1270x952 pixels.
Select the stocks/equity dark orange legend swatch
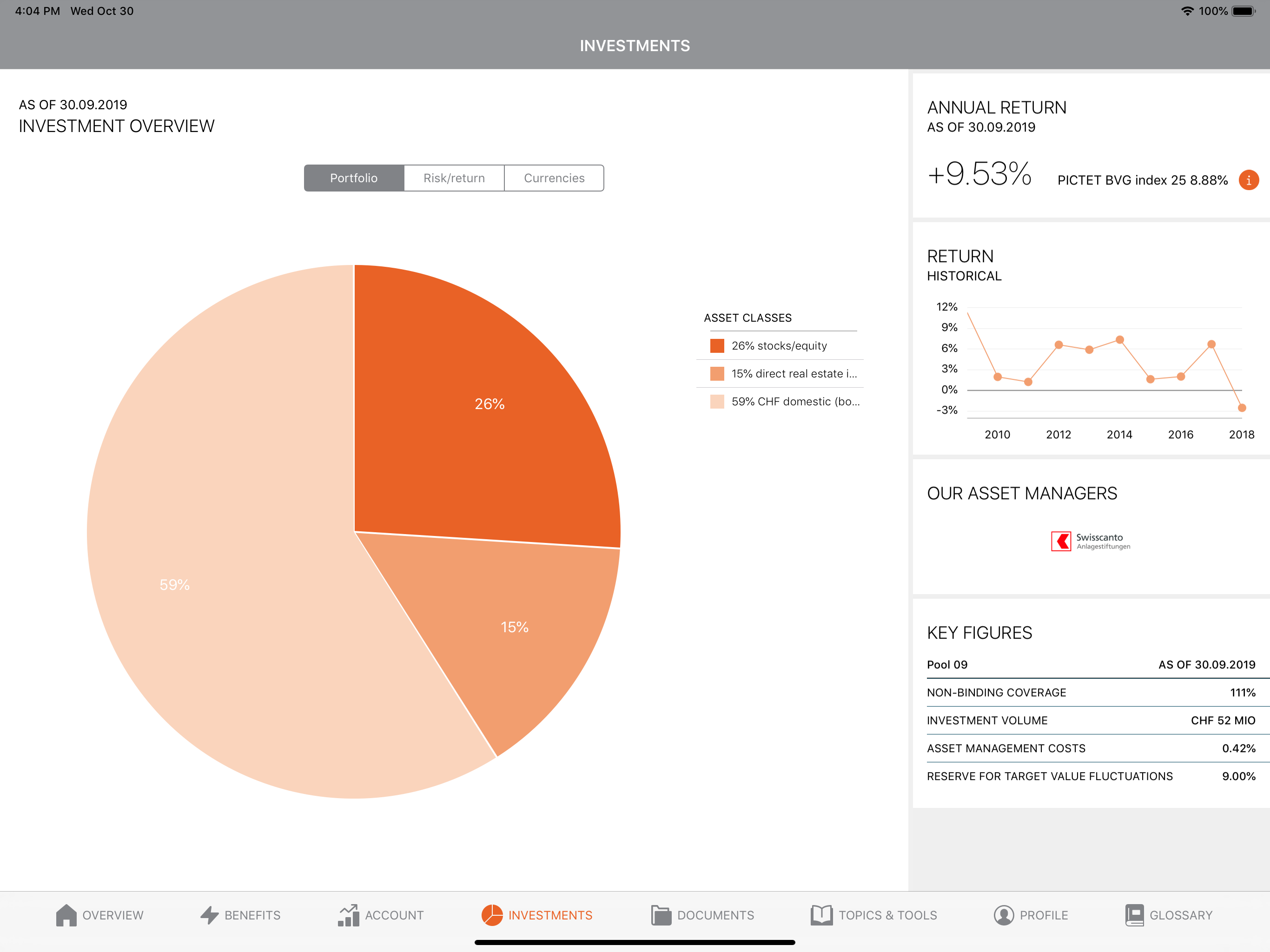pos(717,346)
